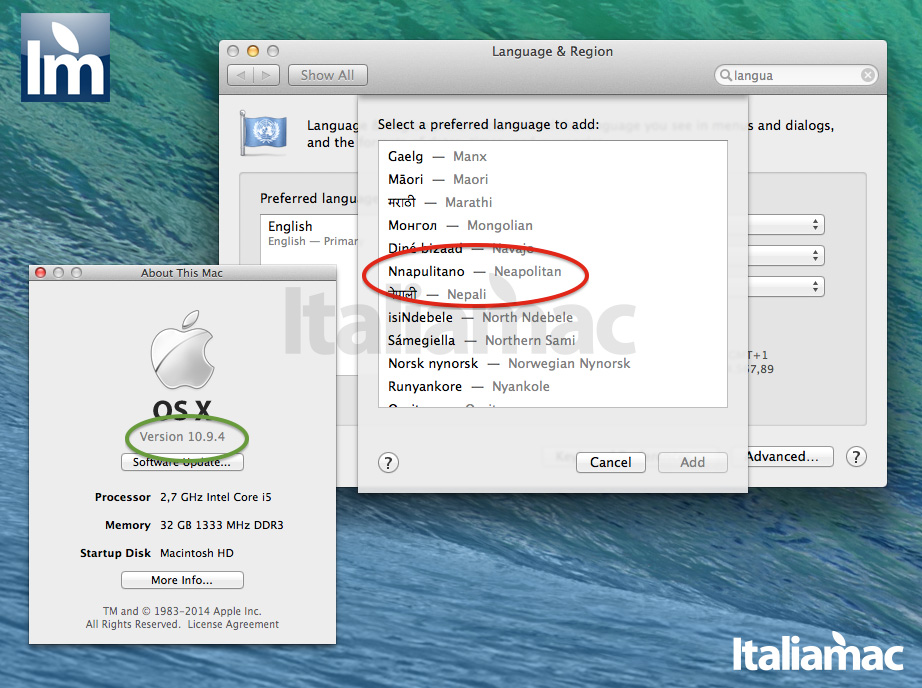The width and height of the screenshot is (922, 688).
Task: Select "isiNdebele — North Ndebele" row
Action: [553, 317]
